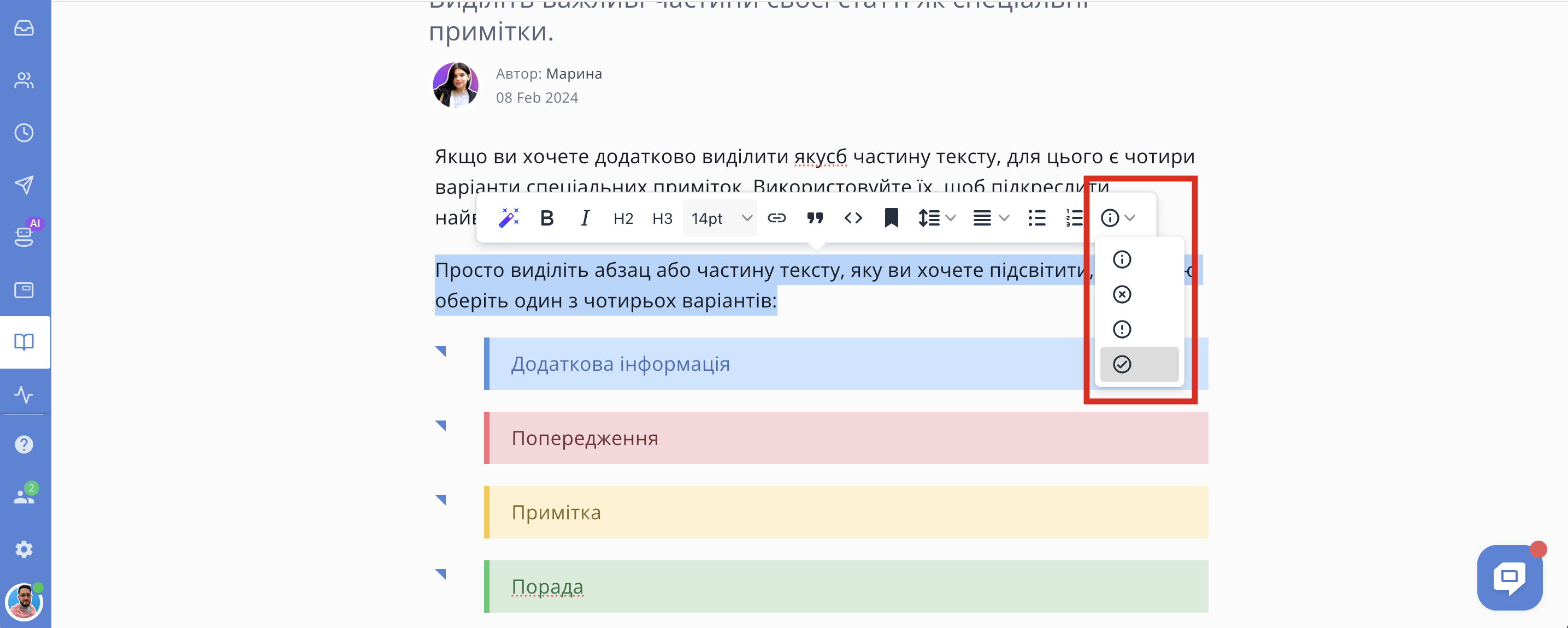This screenshot has height=628, width=1568.
Task: Click the AI magic wand toolbar icon
Action: click(508, 218)
